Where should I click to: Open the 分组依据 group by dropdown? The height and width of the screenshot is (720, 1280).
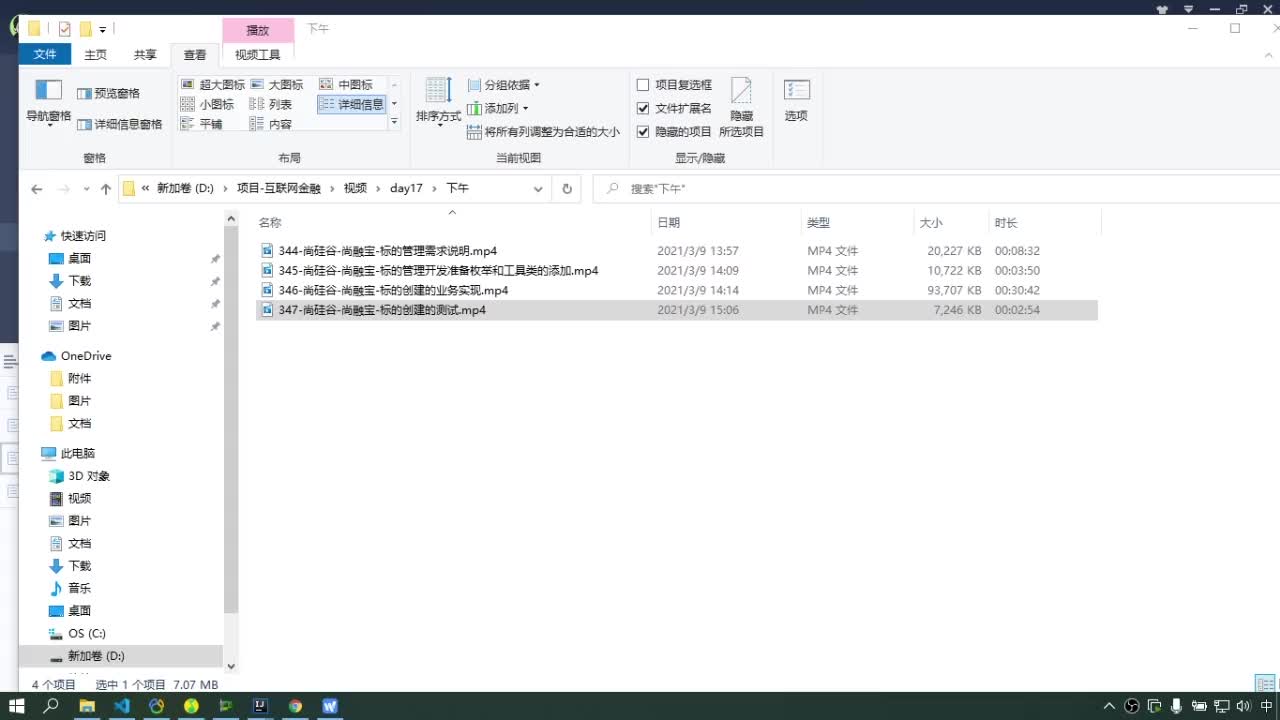coord(504,85)
